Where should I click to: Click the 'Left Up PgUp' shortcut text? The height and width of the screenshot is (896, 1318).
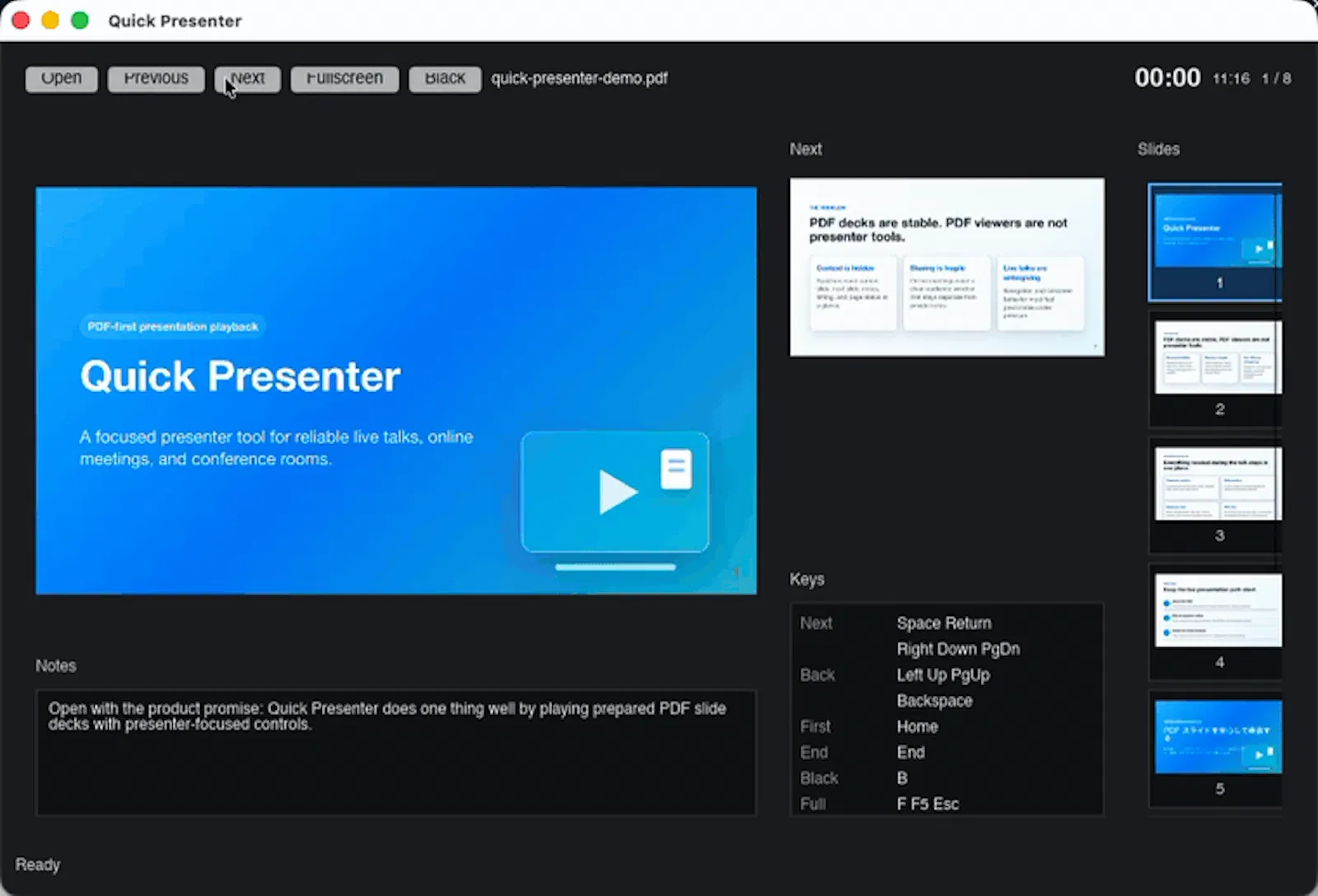[x=943, y=675]
